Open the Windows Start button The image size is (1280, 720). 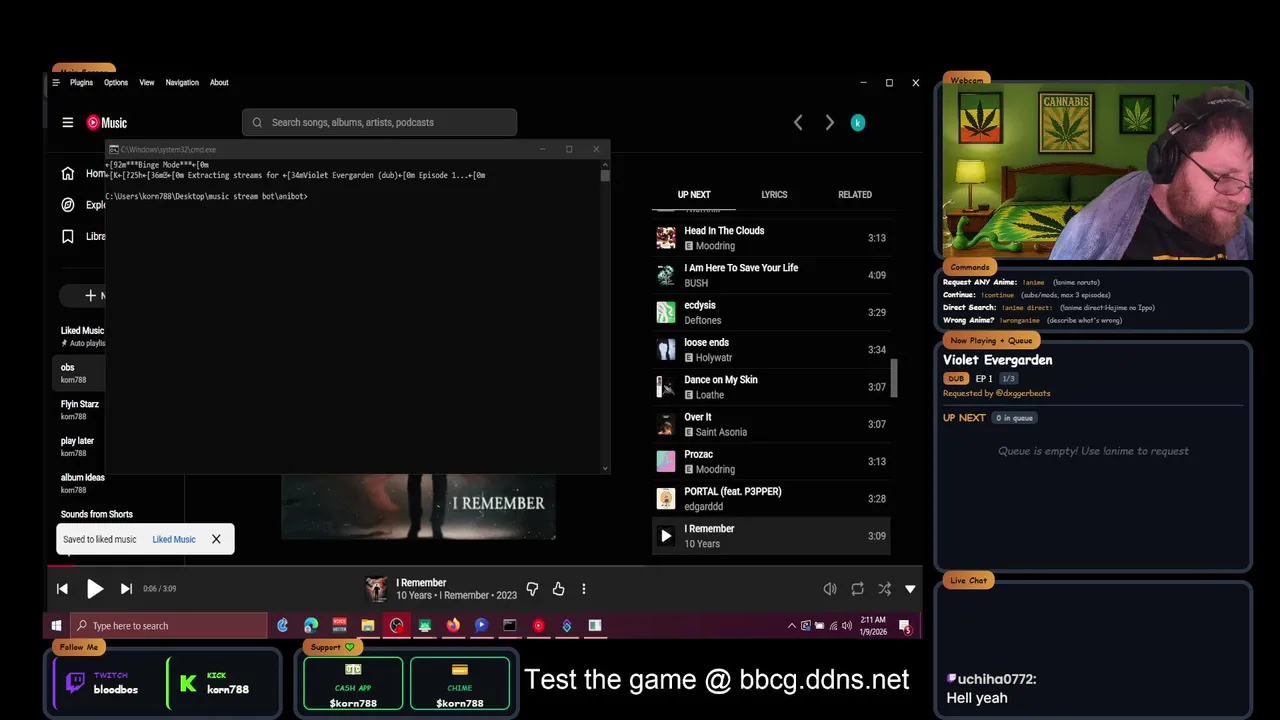point(57,626)
